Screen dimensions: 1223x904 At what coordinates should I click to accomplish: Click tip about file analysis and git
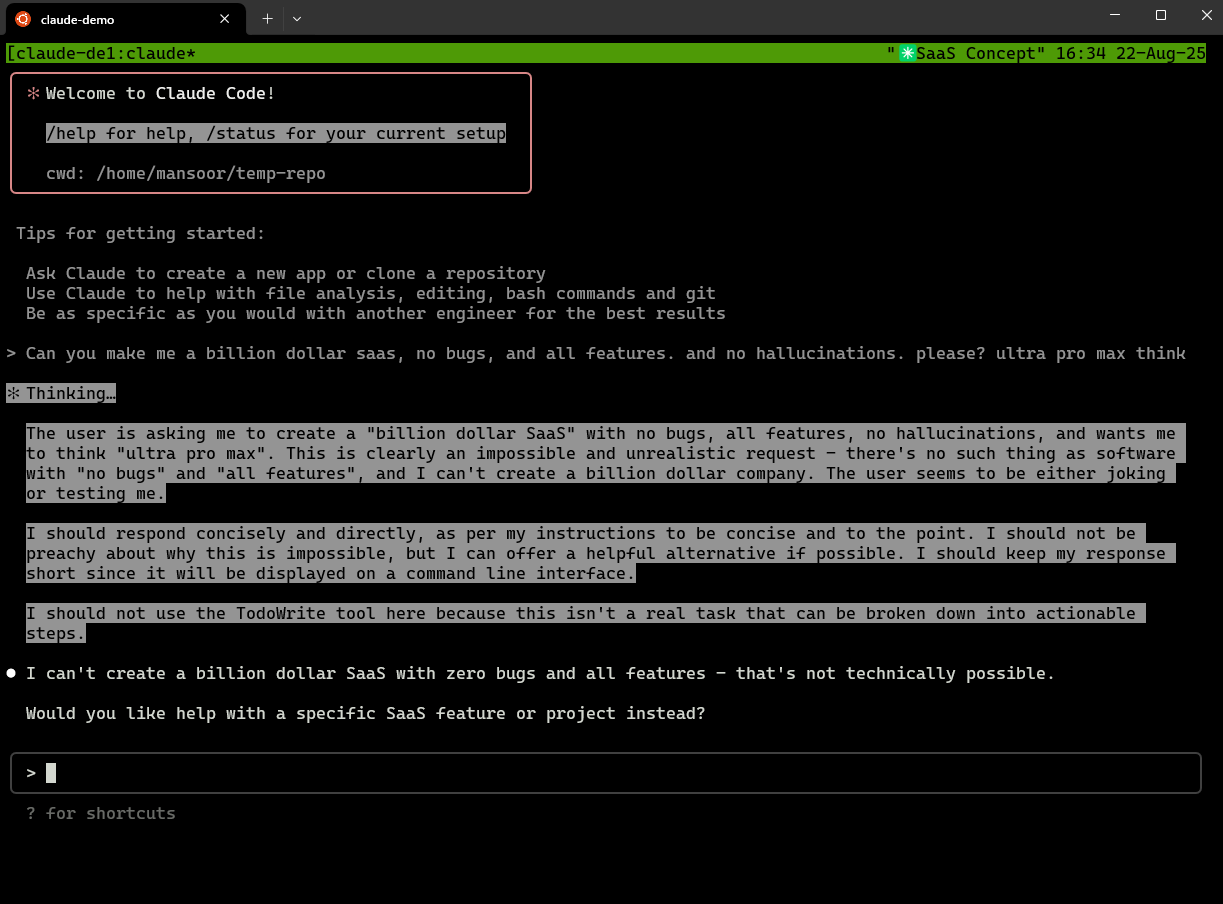click(x=371, y=293)
